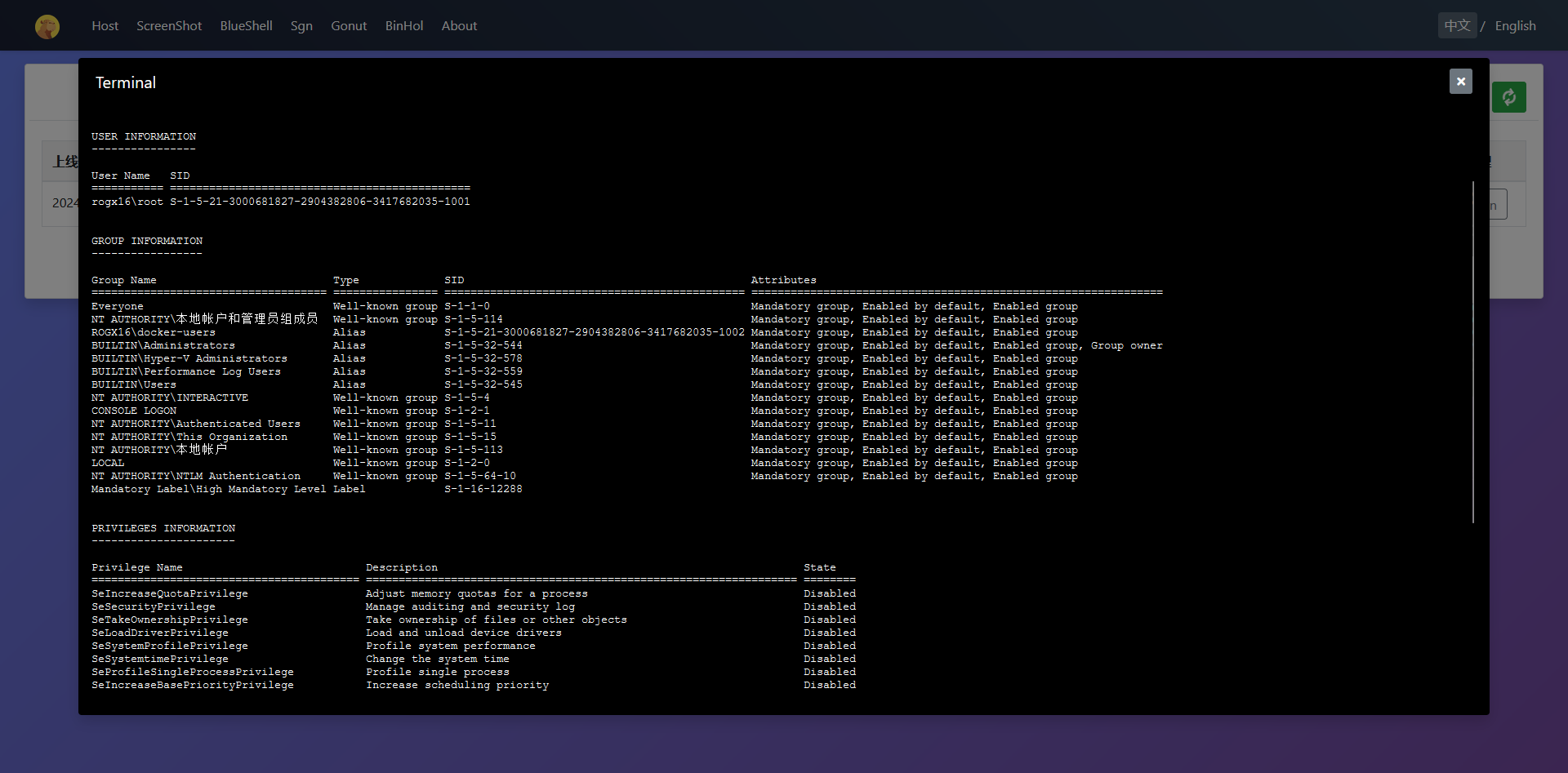Close the Terminal dialog with X
1568x773 pixels.
[x=1460, y=82]
